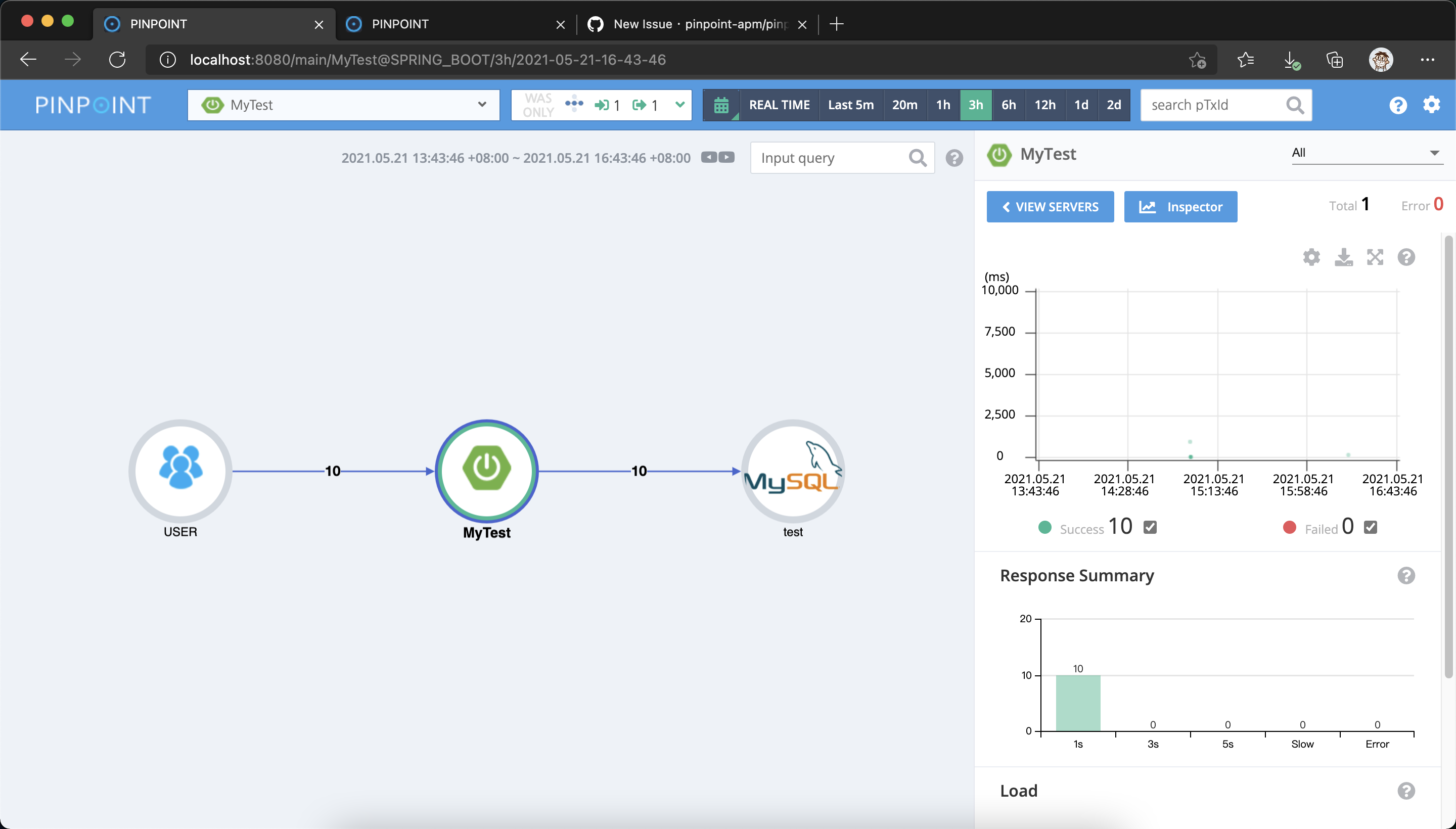Uncheck the Failed checkbox
1456x829 pixels.
tap(1370, 527)
